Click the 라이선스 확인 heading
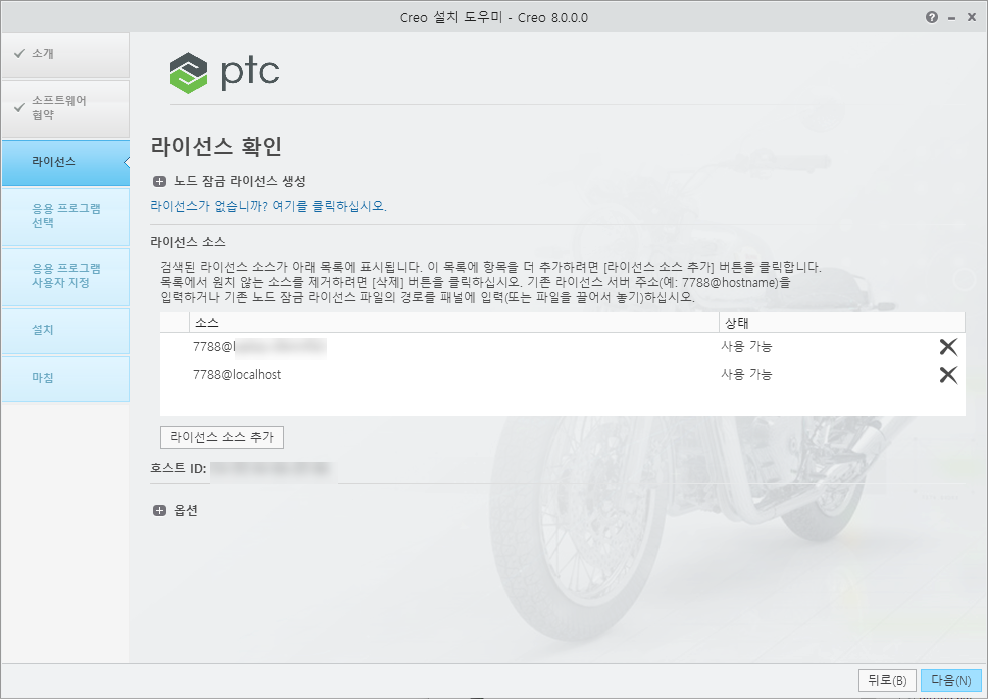 (216, 146)
